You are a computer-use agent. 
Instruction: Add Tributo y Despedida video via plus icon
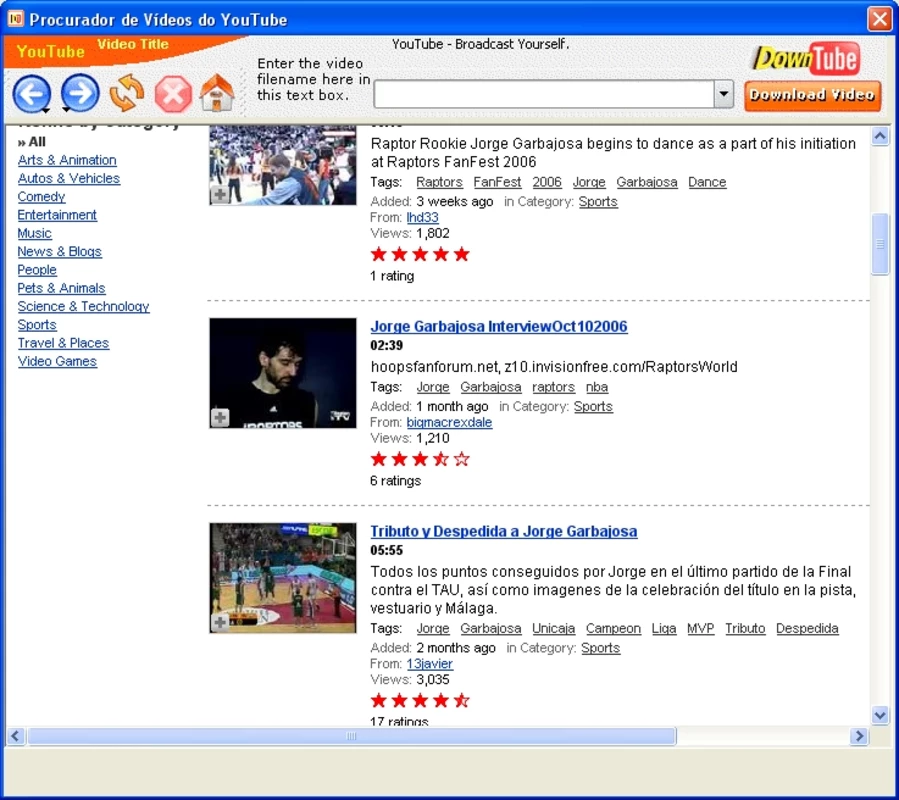pyautogui.click(x=220, y=622)
